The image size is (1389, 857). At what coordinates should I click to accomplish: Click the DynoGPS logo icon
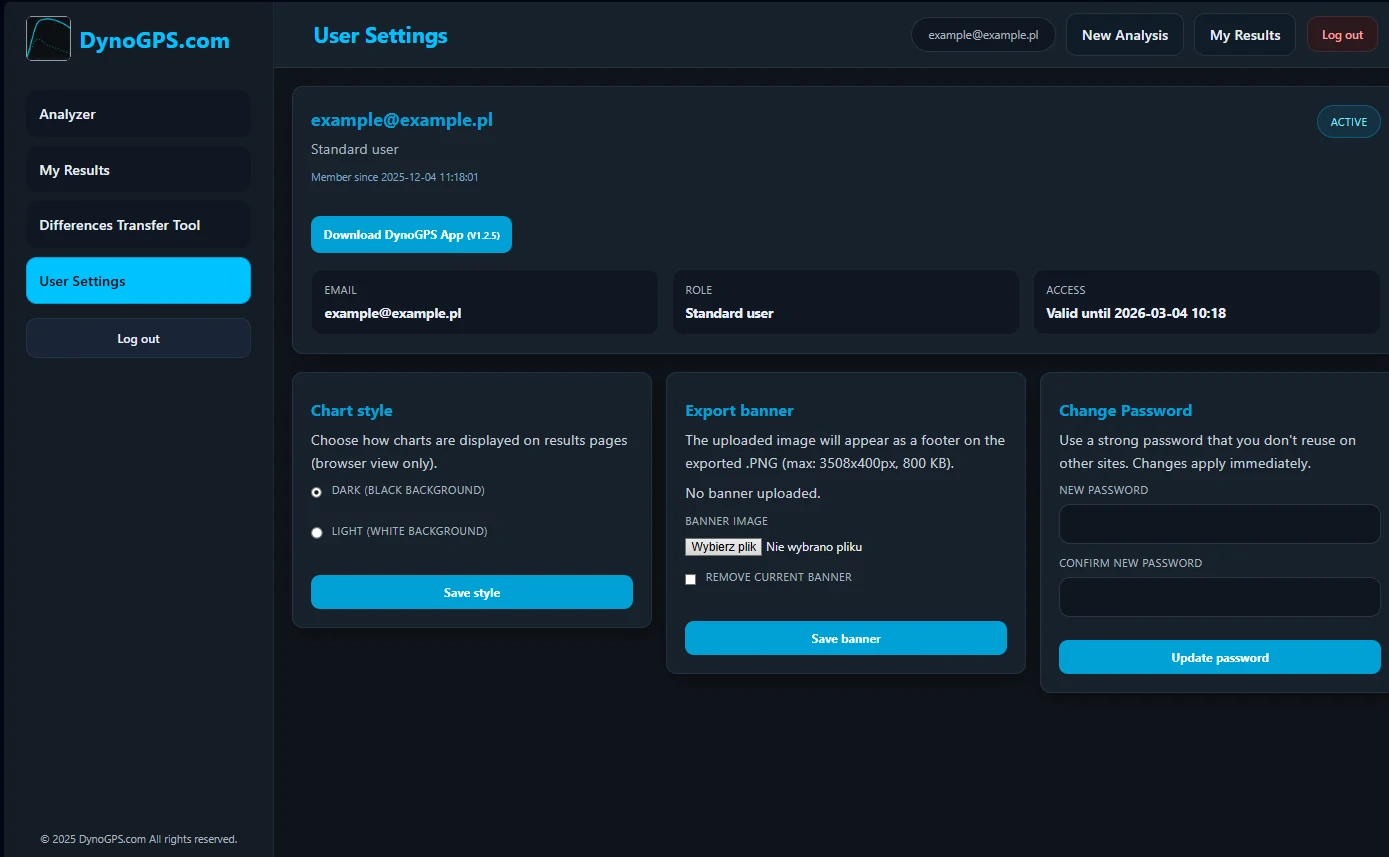pos(48,39)
